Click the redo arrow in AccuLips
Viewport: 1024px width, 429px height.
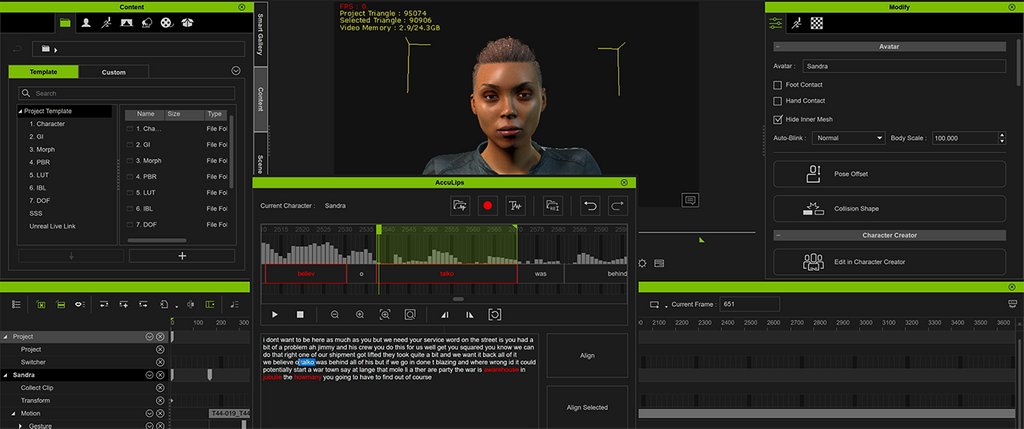coord(617,205)
